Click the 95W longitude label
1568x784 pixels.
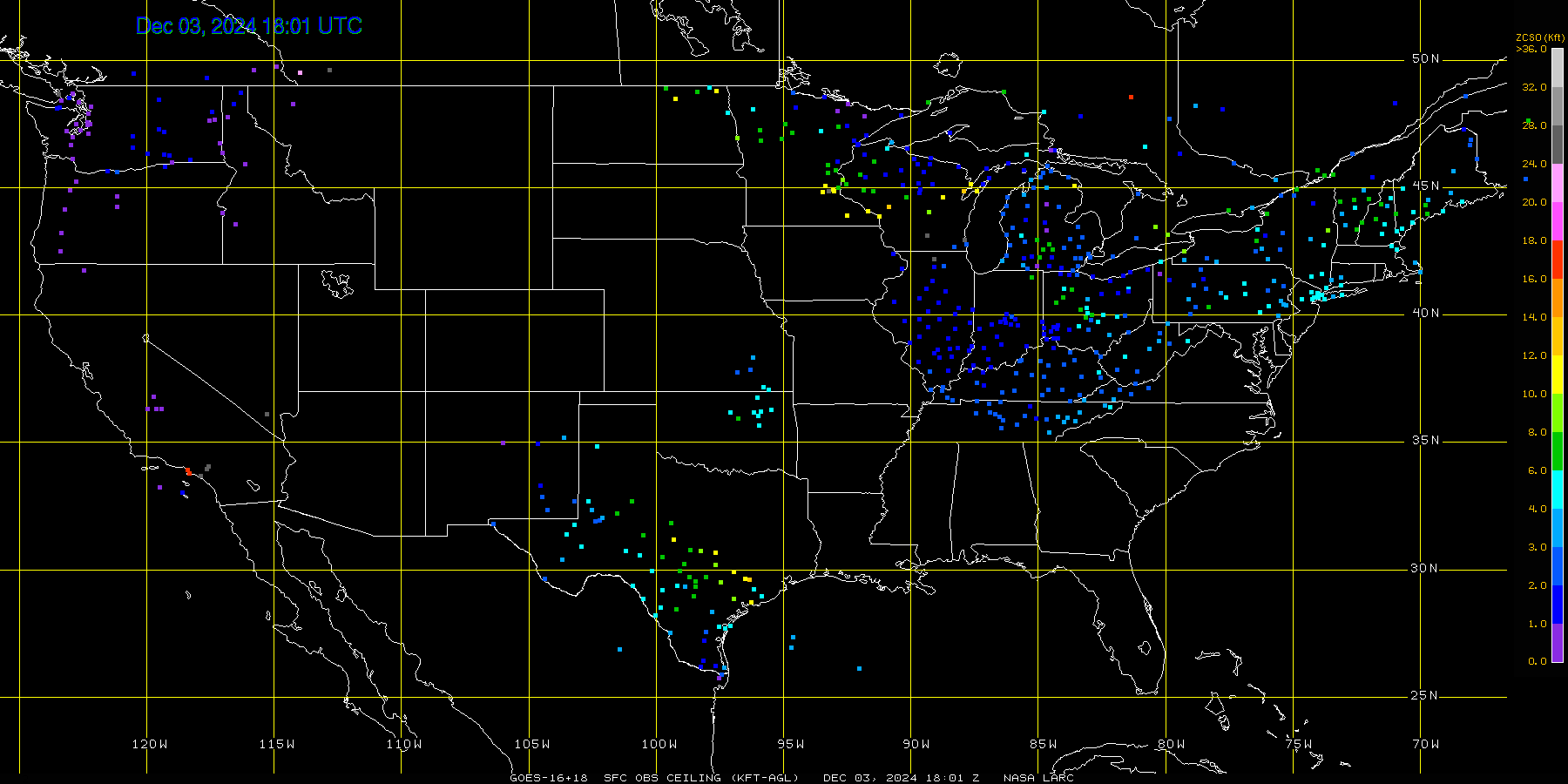click(x=791, y=744)
